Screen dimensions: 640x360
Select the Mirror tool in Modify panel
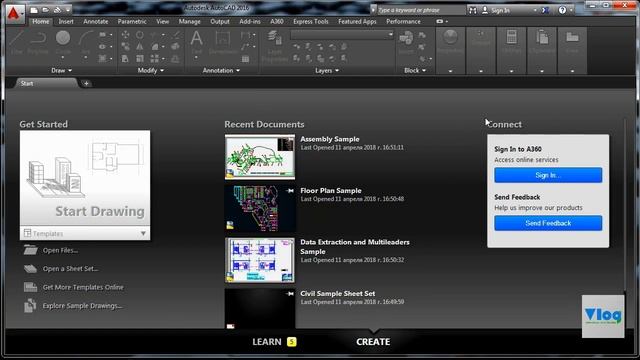pos(140,47)
